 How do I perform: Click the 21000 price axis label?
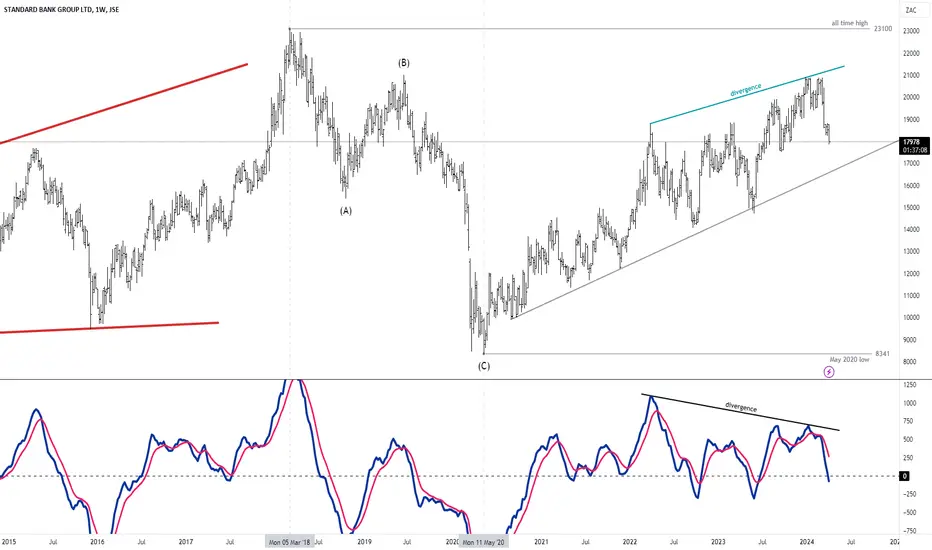pos(911,75)
